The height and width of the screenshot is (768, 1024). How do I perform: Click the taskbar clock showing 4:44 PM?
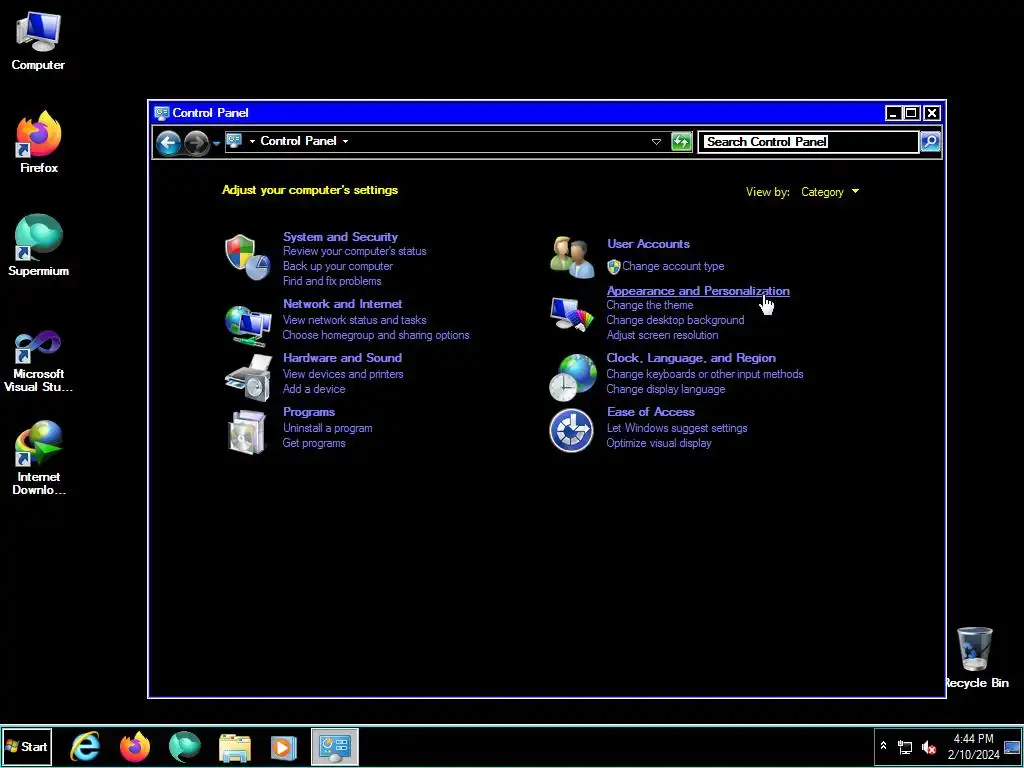[974, 746]
